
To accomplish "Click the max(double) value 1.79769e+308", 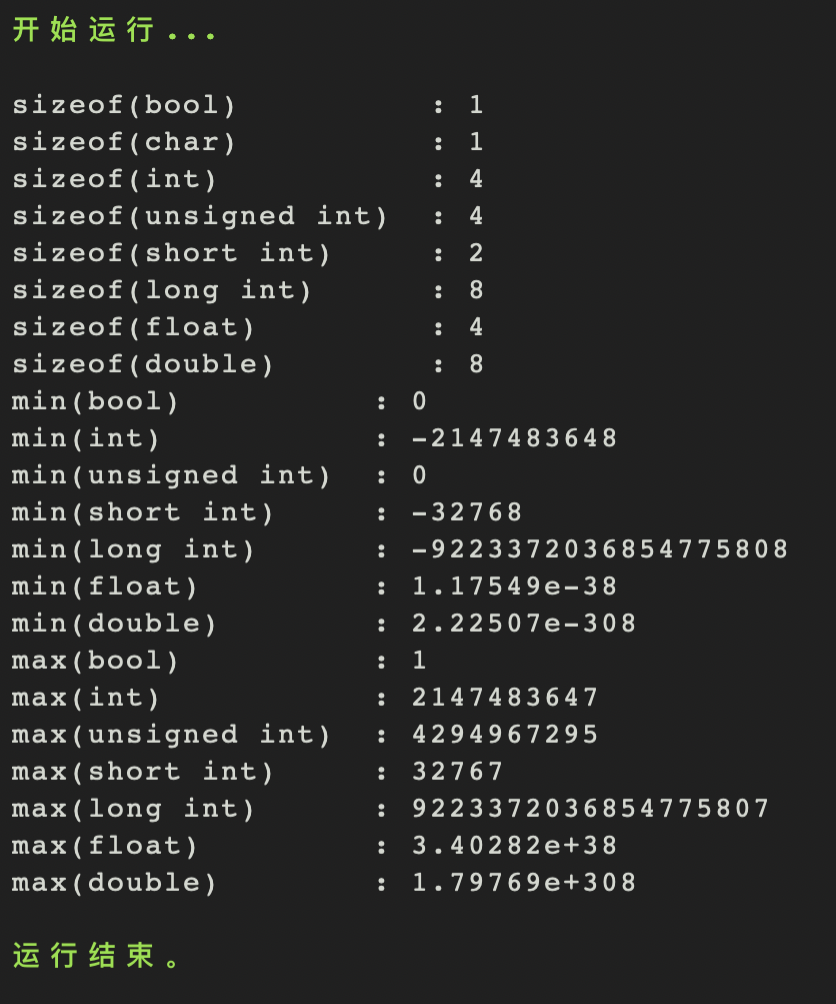I will pos(524,883).
